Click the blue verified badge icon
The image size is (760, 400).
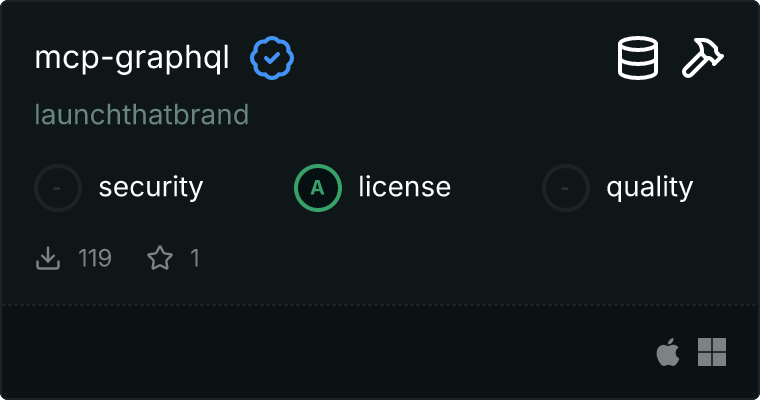(x=271, y=59)
